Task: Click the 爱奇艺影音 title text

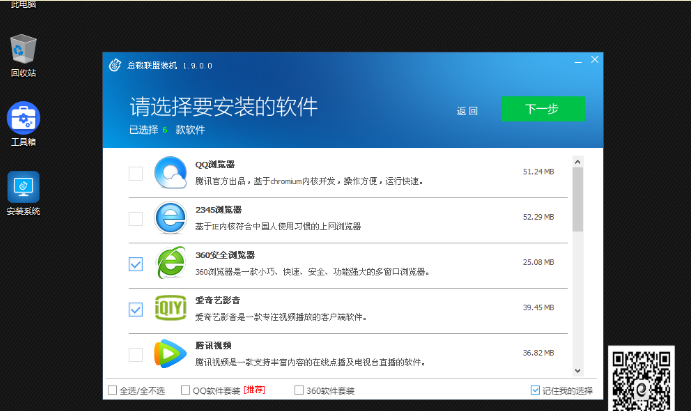Action: coord(218,300)
